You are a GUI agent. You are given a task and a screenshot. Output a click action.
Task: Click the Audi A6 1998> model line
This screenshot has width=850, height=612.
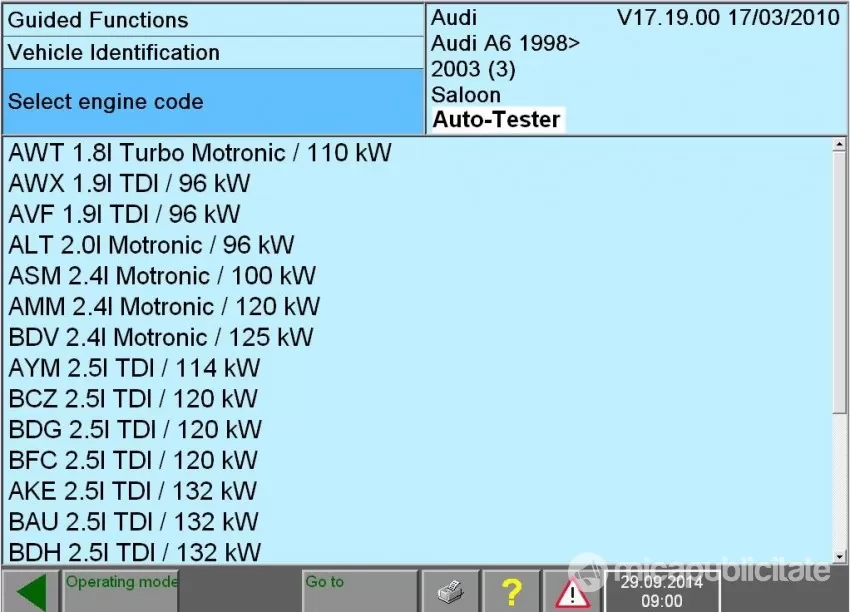[505, 43]
